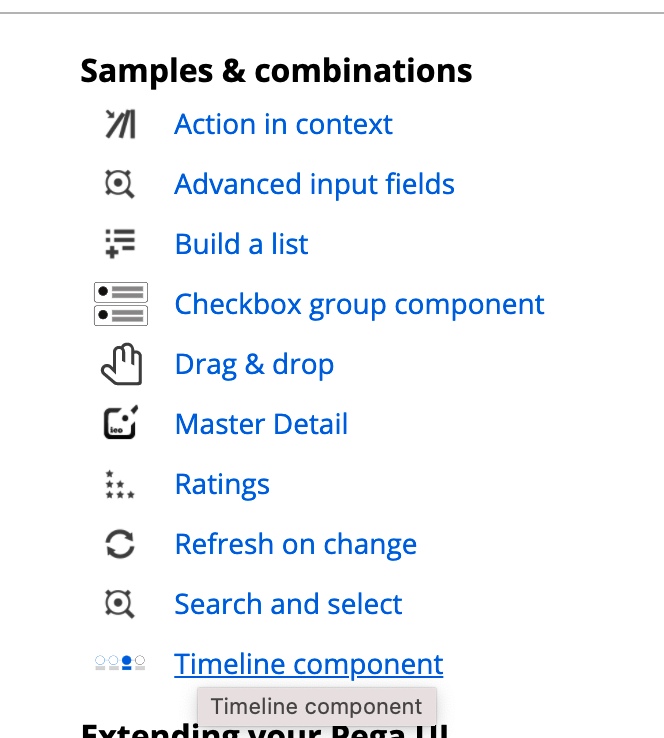Navigate to the Master Detail link

pos(261,424)
